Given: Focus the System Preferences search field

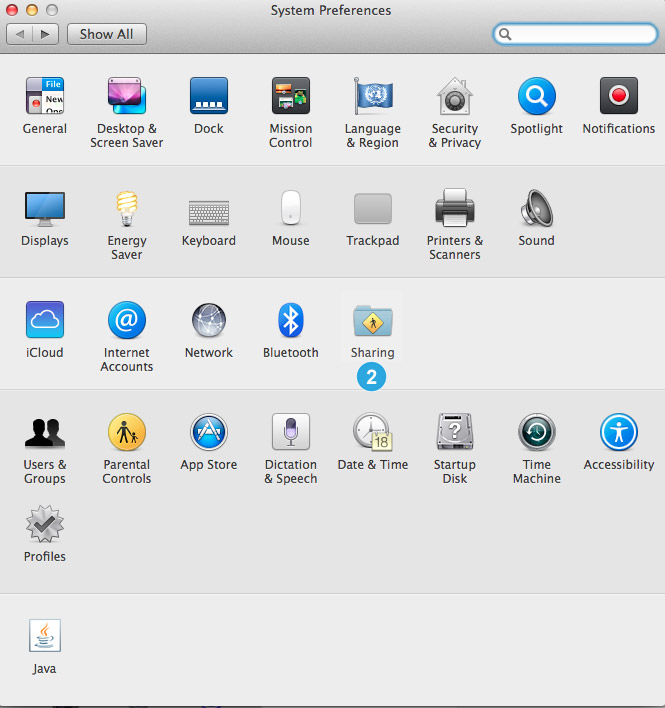Looking at the screenshot, I should (575, 34).
